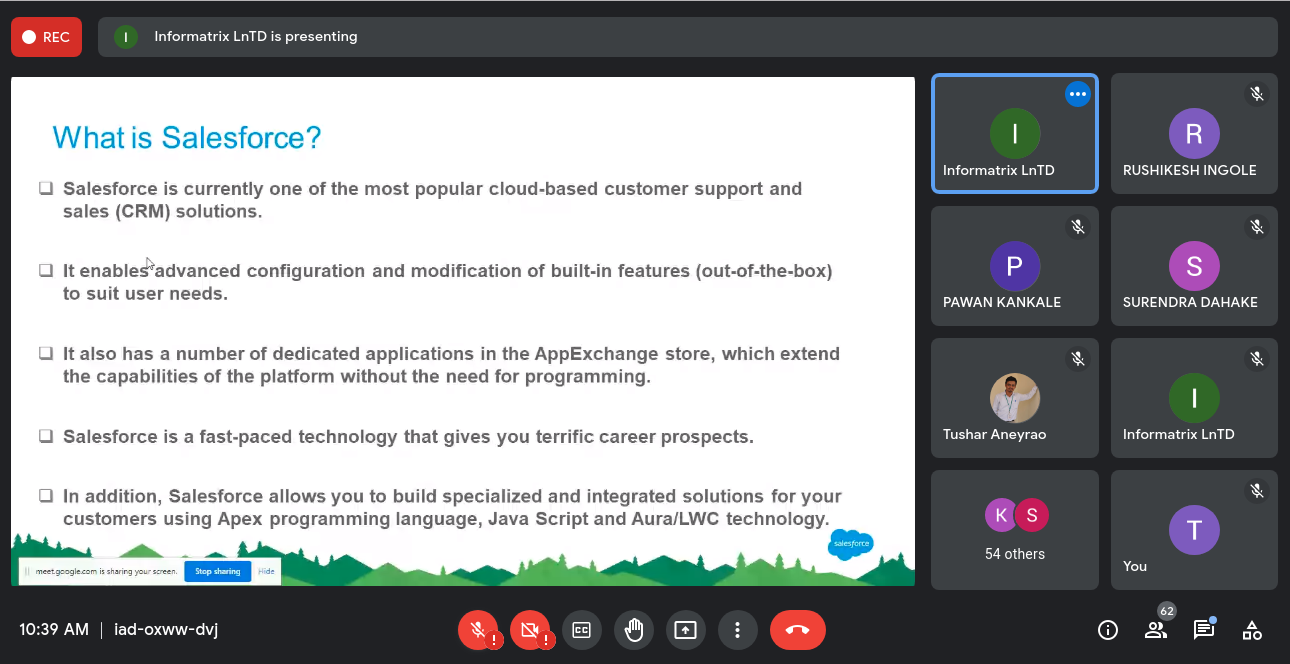Click Hide in the sharing notification bar
Image resolution: width=1290 pixels, height=664 pixels.
pos(266,571)
